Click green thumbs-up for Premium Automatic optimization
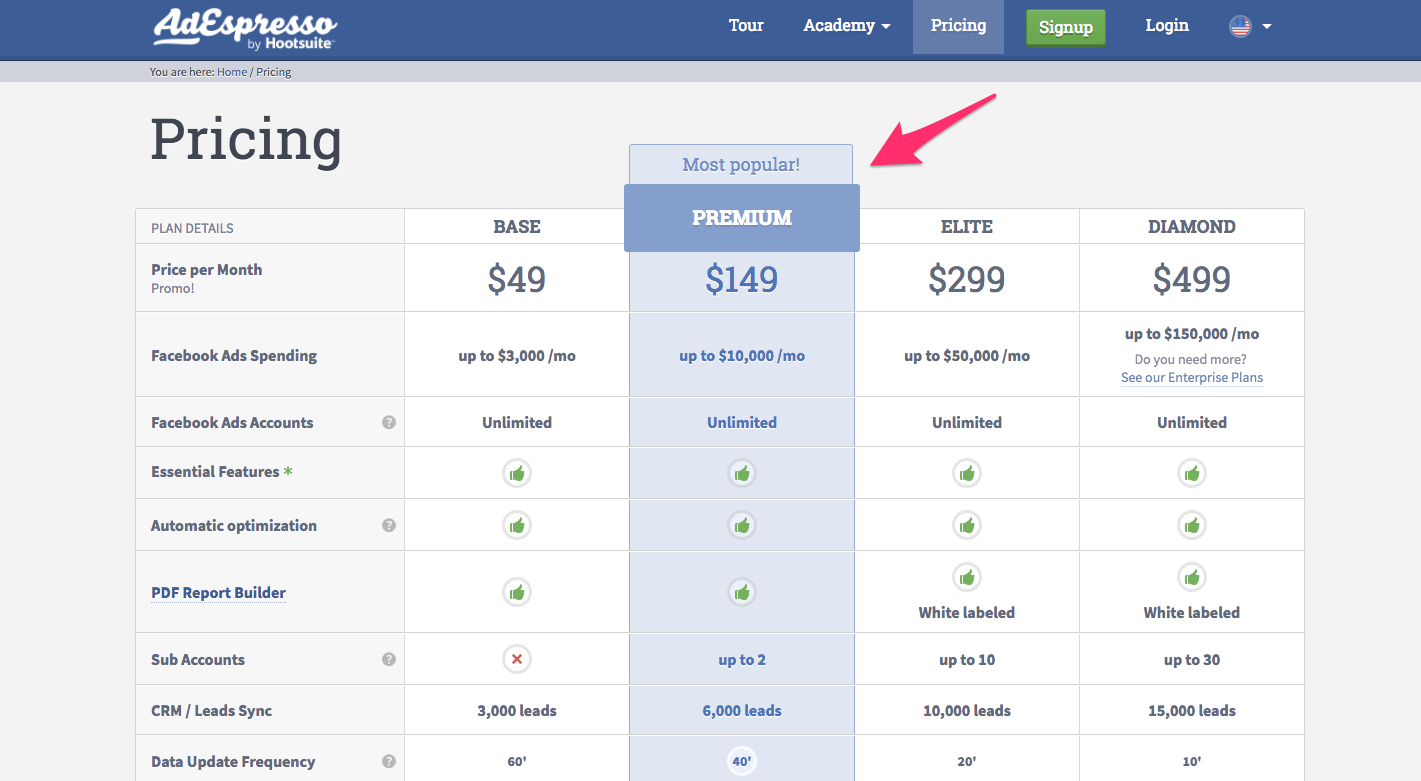 point(741,524)
